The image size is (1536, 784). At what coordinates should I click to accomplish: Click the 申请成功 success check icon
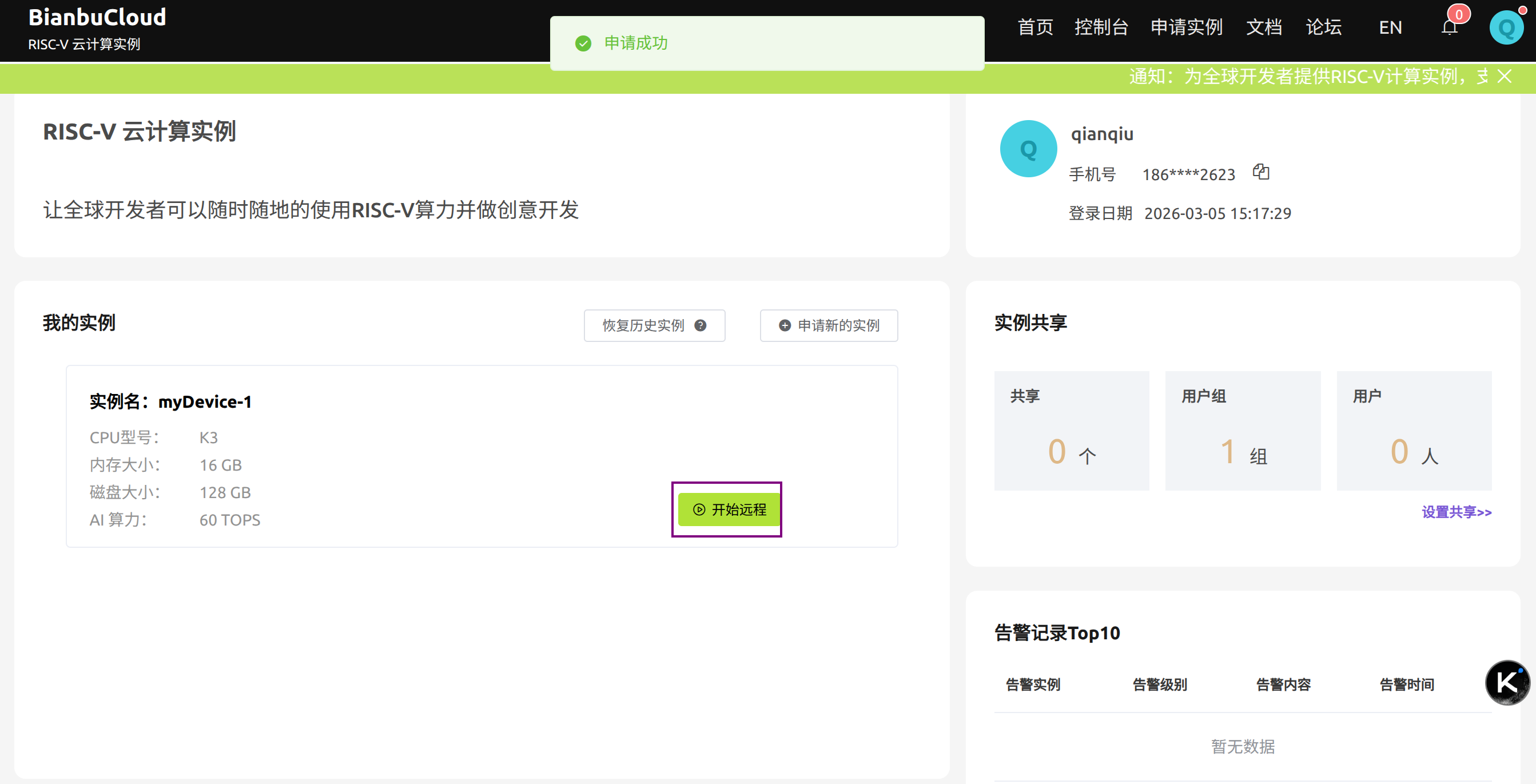pyautogui.click(x=583, y=43)
